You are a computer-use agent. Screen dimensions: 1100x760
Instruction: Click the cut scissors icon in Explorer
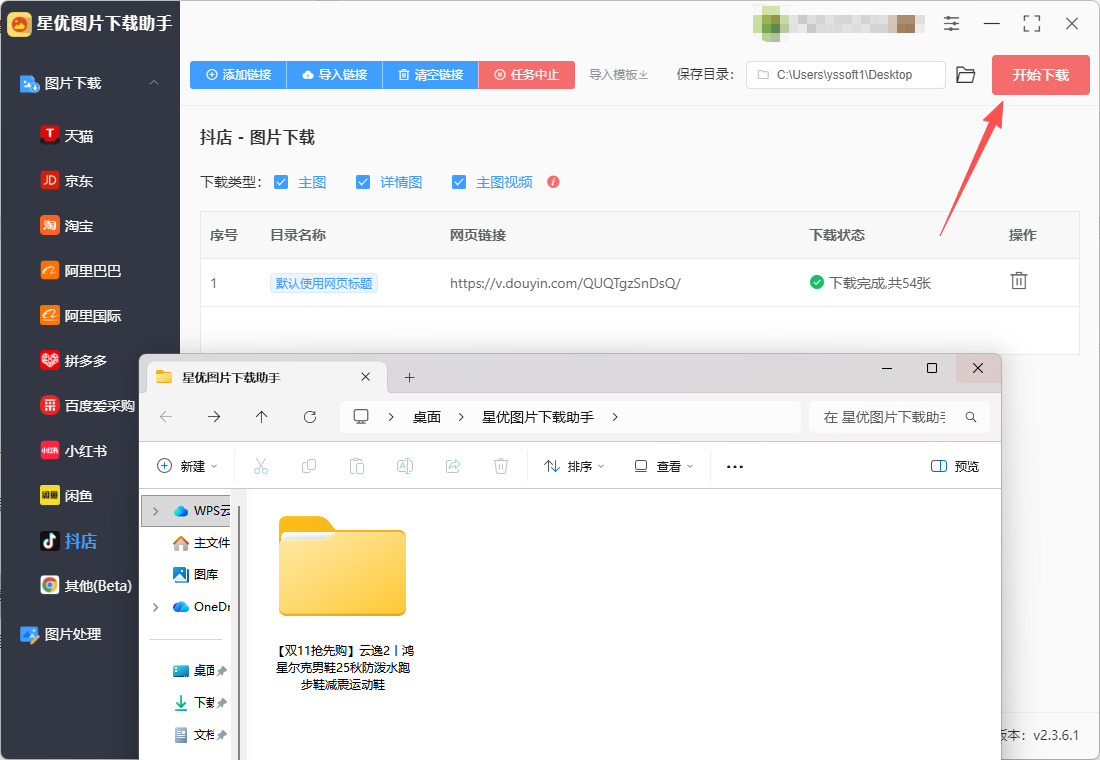(261, 466)
